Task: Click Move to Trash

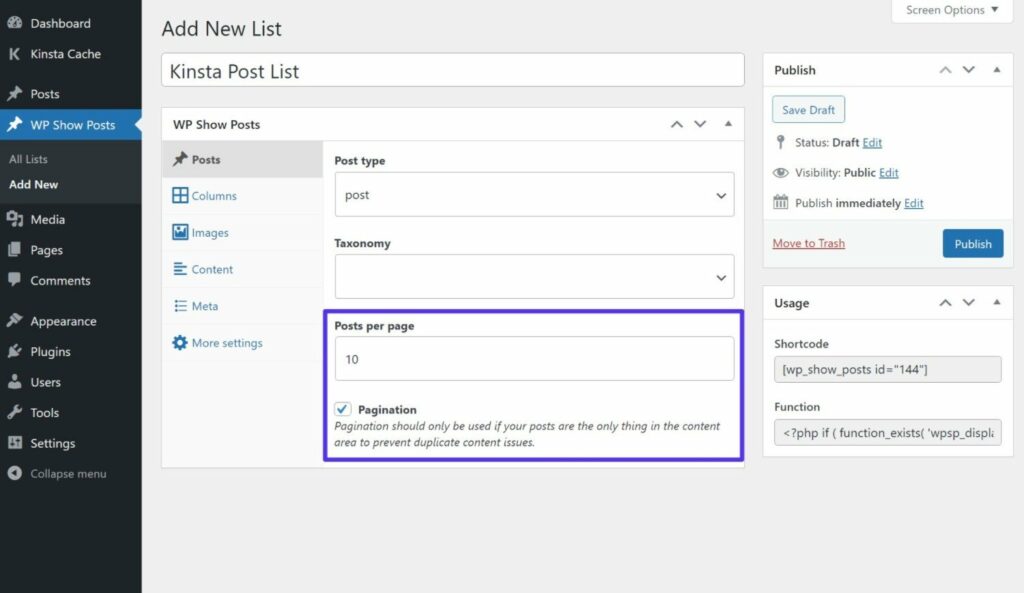Action: click(808, 243)
